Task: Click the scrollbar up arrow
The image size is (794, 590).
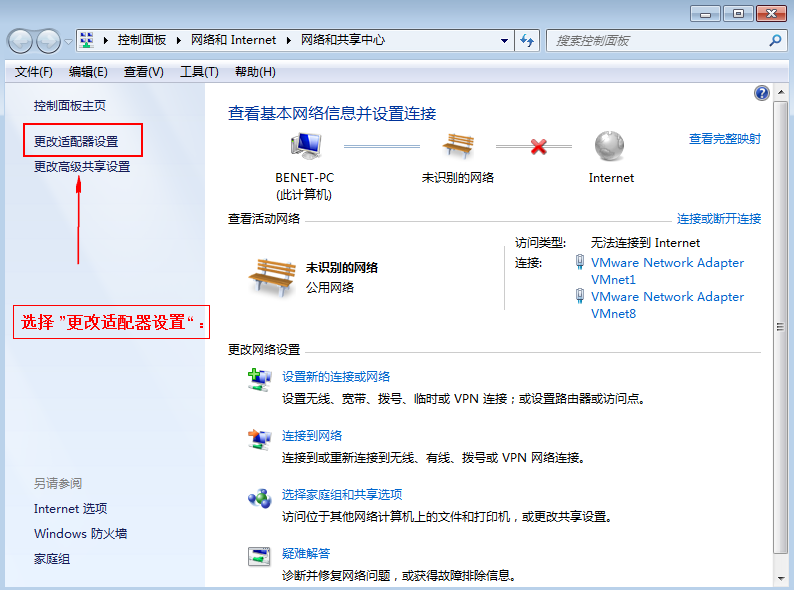Action: pyautogui.click(x=781, y=92)
